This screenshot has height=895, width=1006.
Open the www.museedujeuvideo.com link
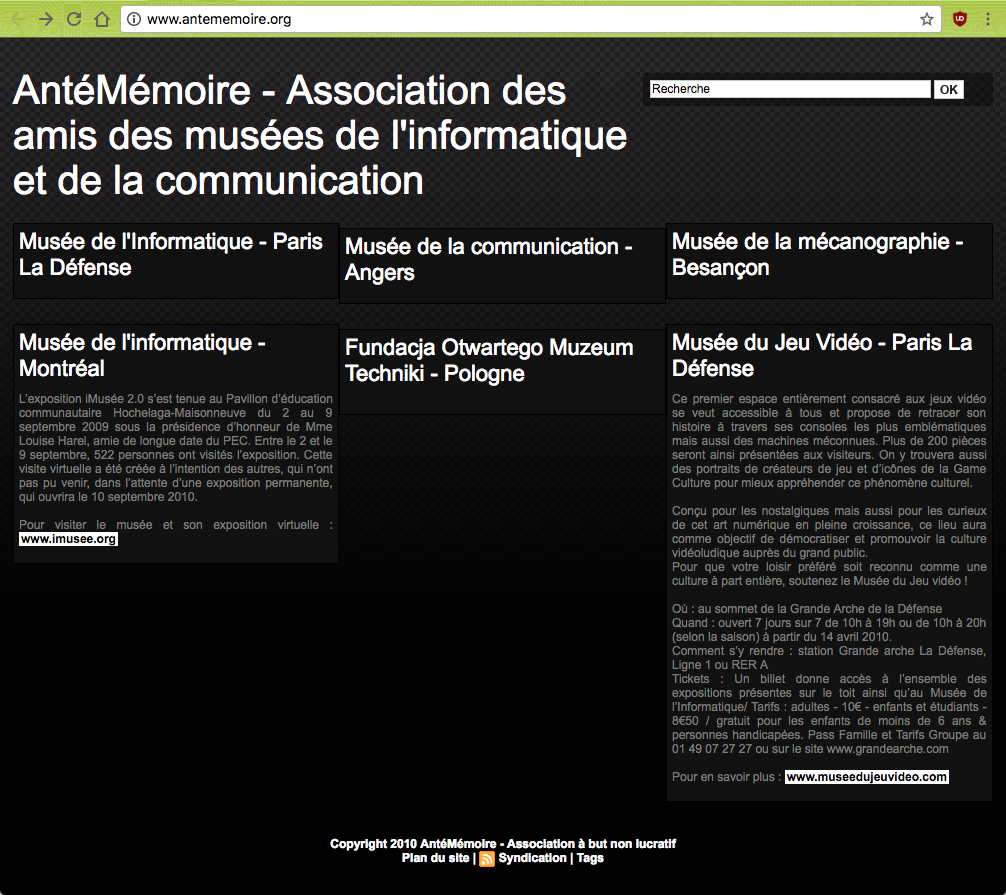click(866, 777)
